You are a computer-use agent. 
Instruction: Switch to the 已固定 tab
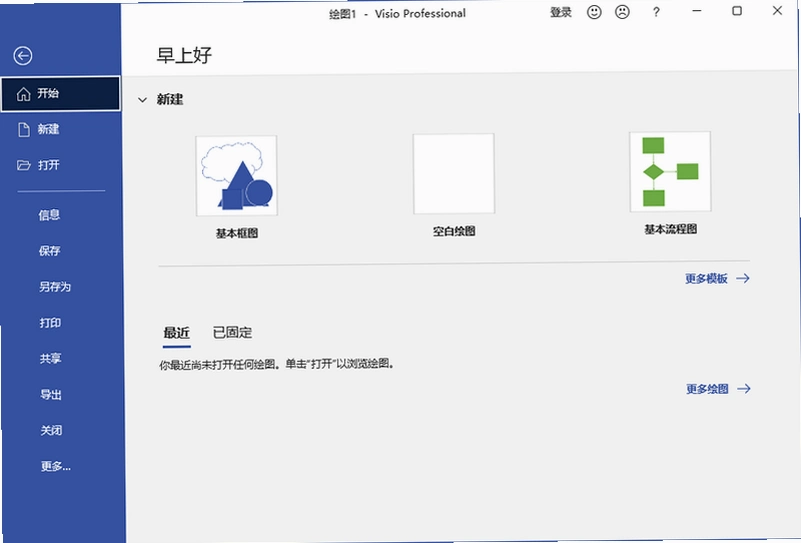(x=232, y=332)
